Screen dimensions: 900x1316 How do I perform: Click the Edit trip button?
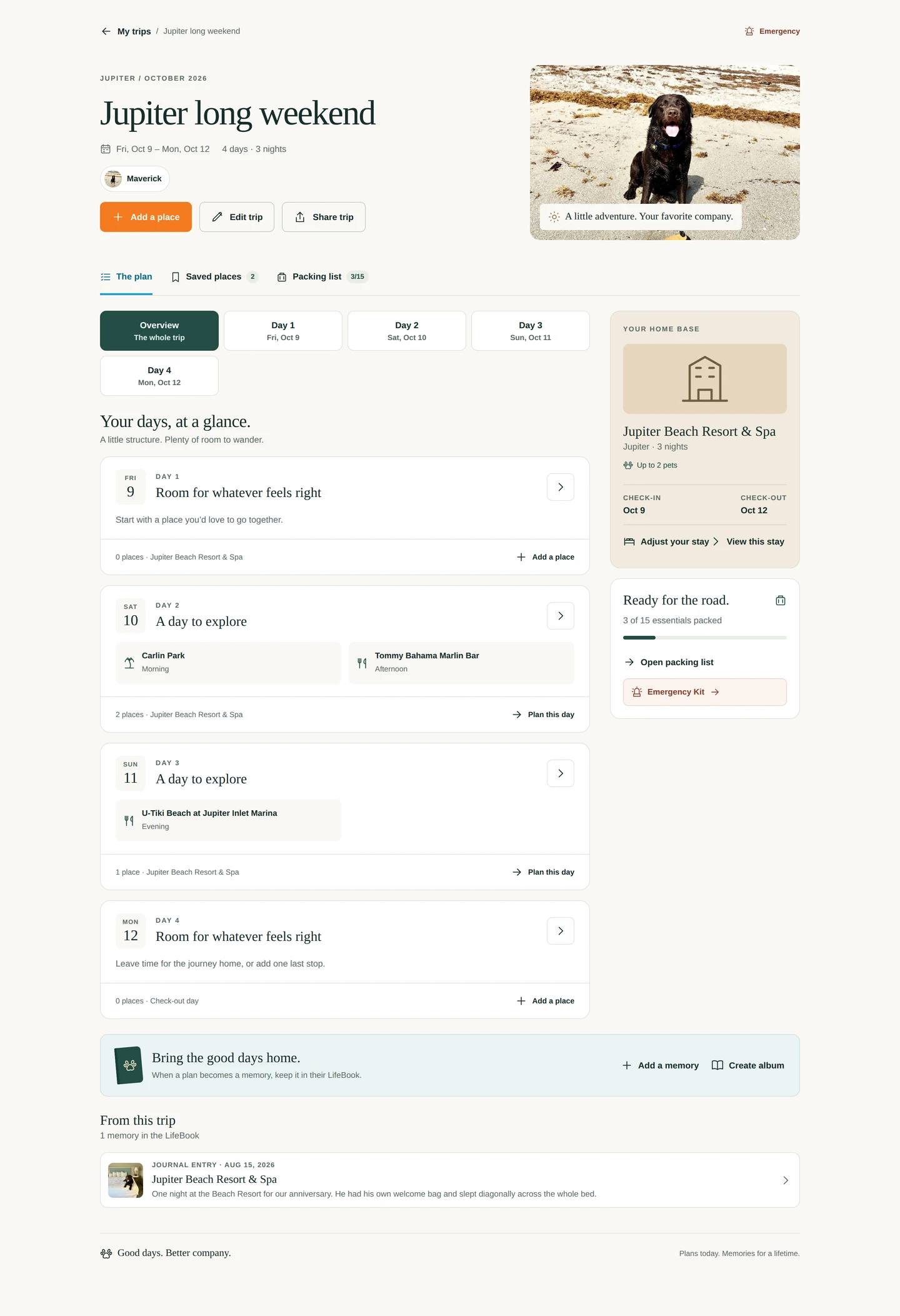point(237,217)
